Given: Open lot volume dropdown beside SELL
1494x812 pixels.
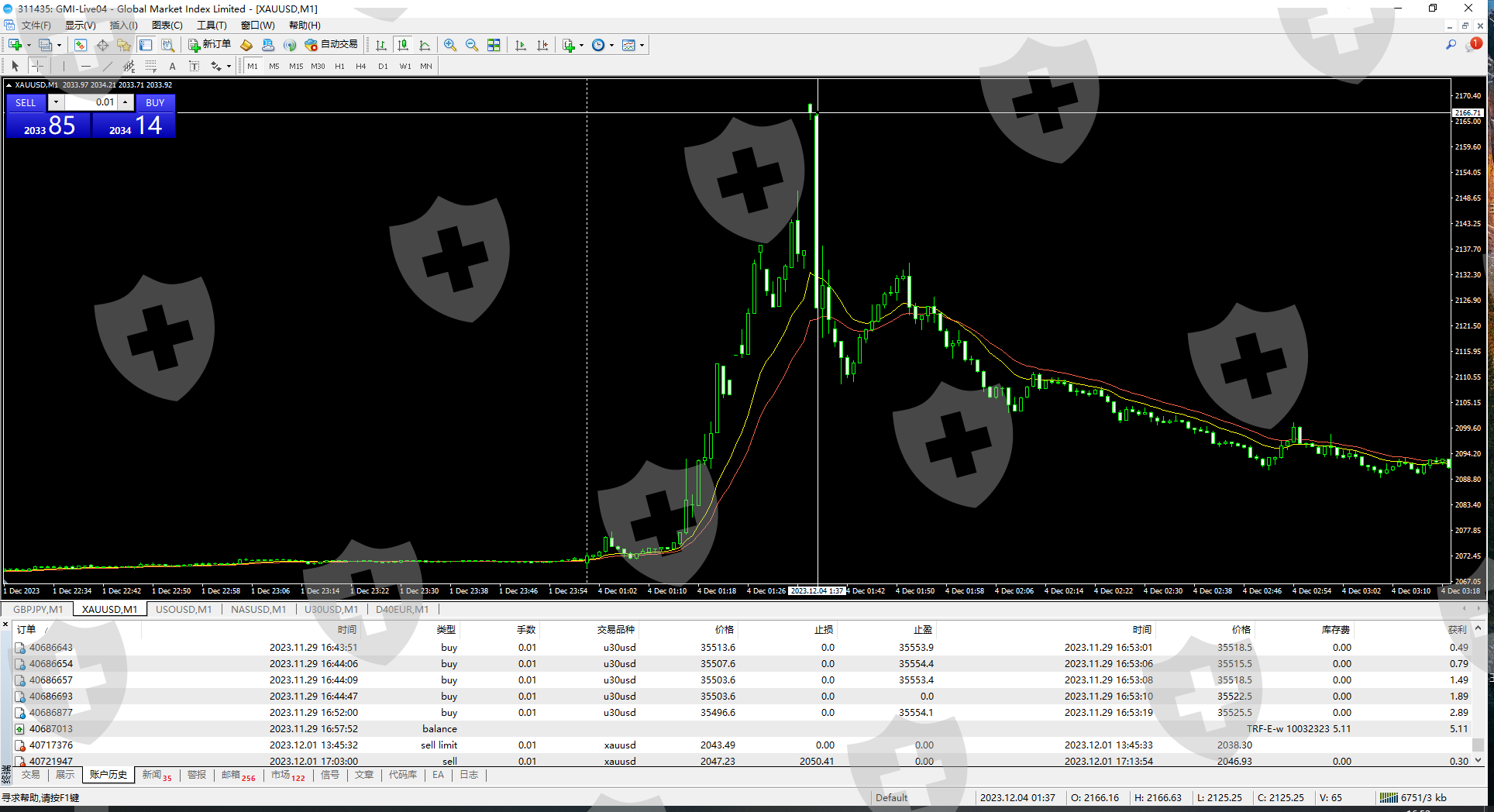Looking at the screenshot, I should pyautogui.click(x=56, y=102).
